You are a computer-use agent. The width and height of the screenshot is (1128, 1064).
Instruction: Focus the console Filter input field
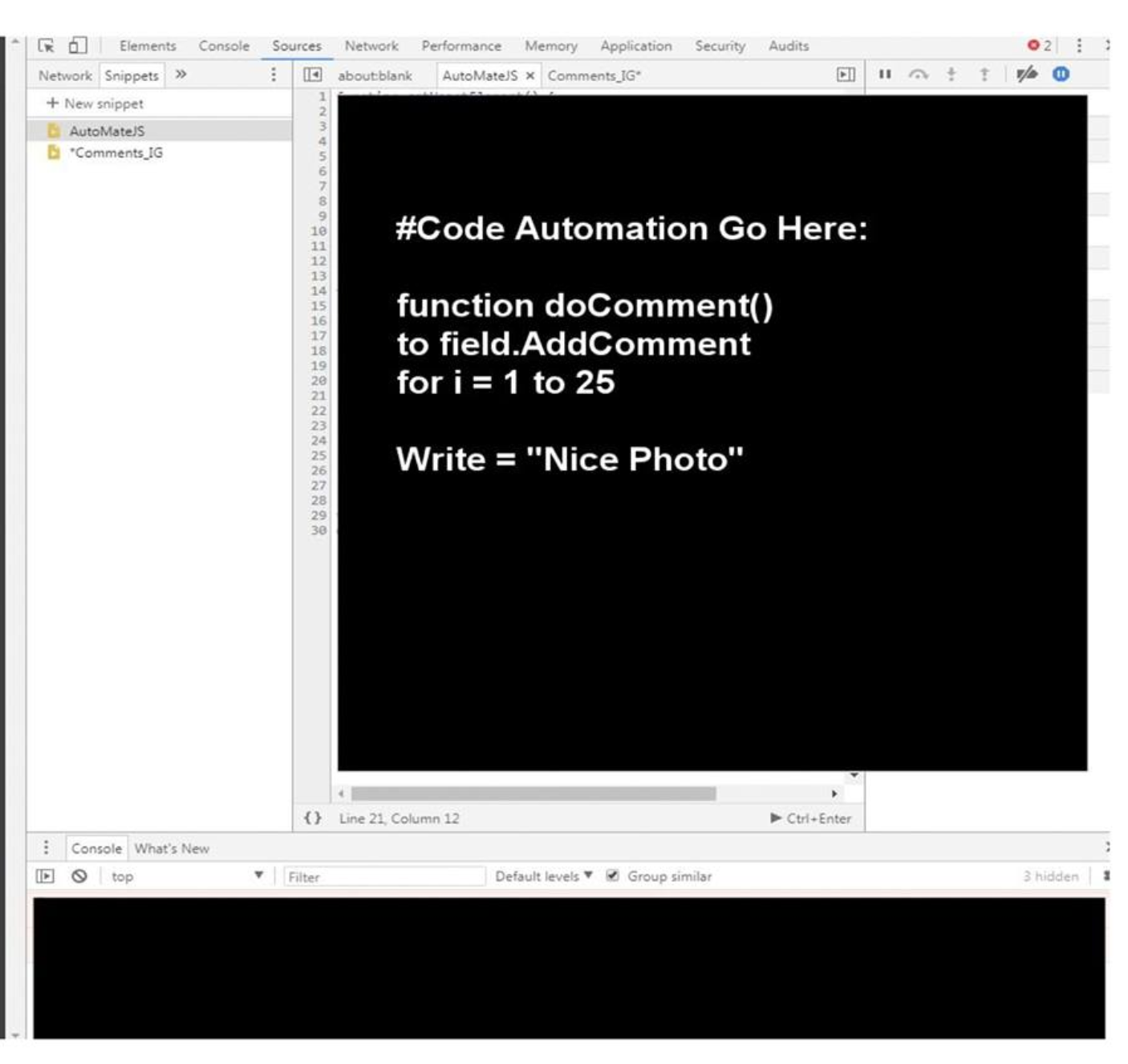tap(384, 876)
